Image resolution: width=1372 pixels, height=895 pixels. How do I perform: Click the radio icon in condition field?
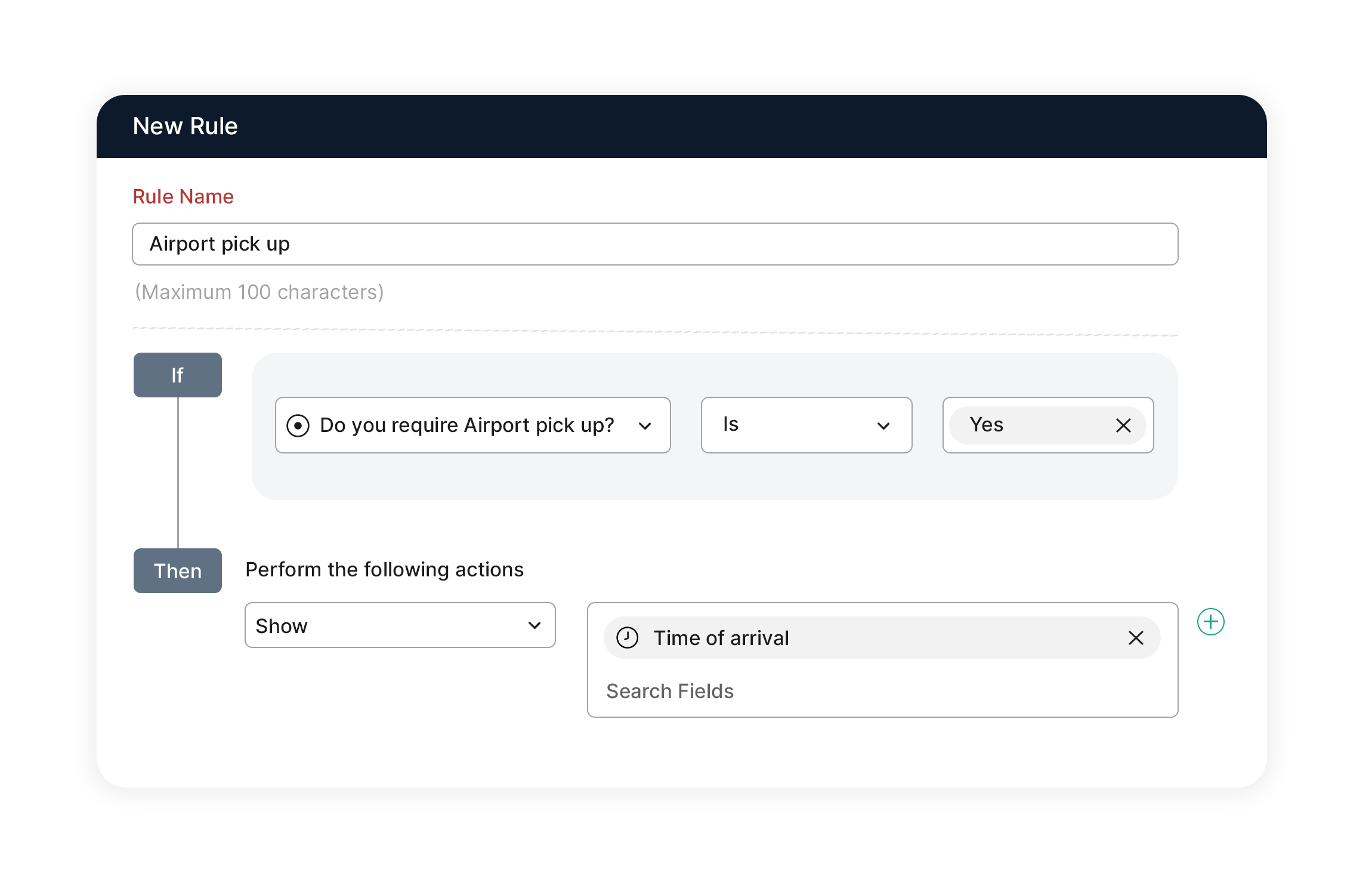pyautogui.click(x=298, y=426)
